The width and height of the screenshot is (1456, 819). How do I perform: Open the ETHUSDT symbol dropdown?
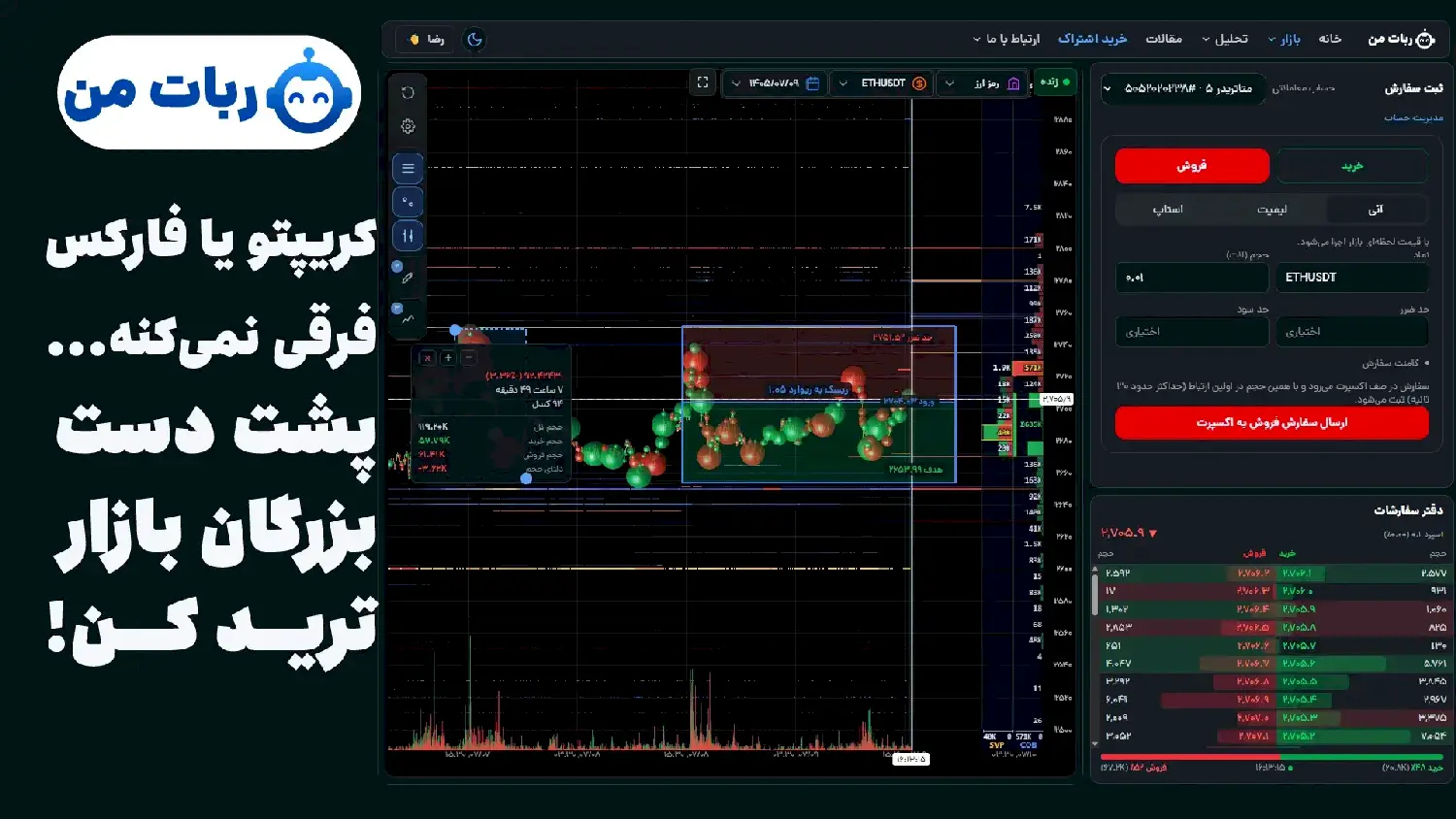tap(881, 83)
